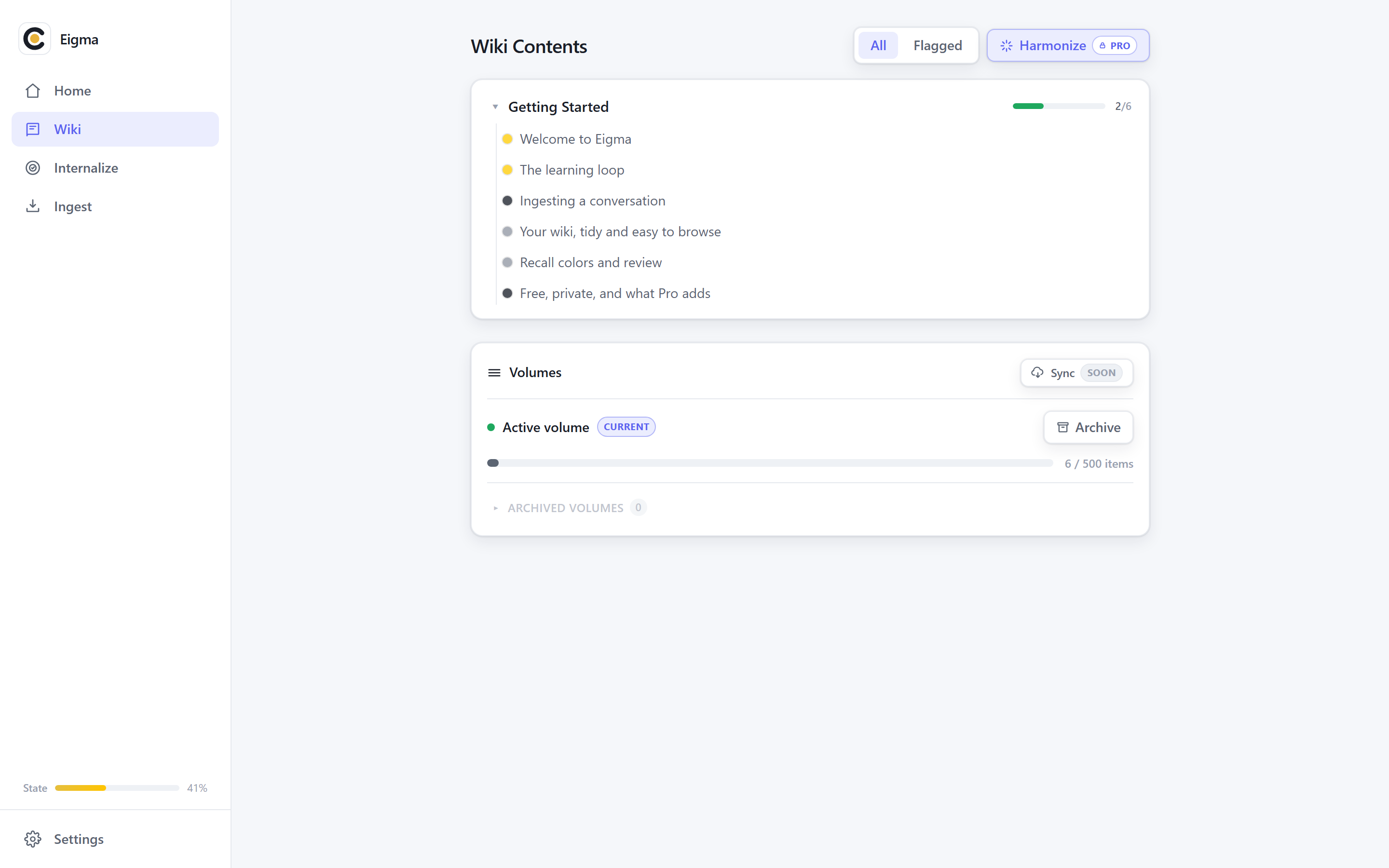This screenshot has width=1389, height=868.
Task: Open Ingesting a conversation article
Action: (x=592, y=200)
